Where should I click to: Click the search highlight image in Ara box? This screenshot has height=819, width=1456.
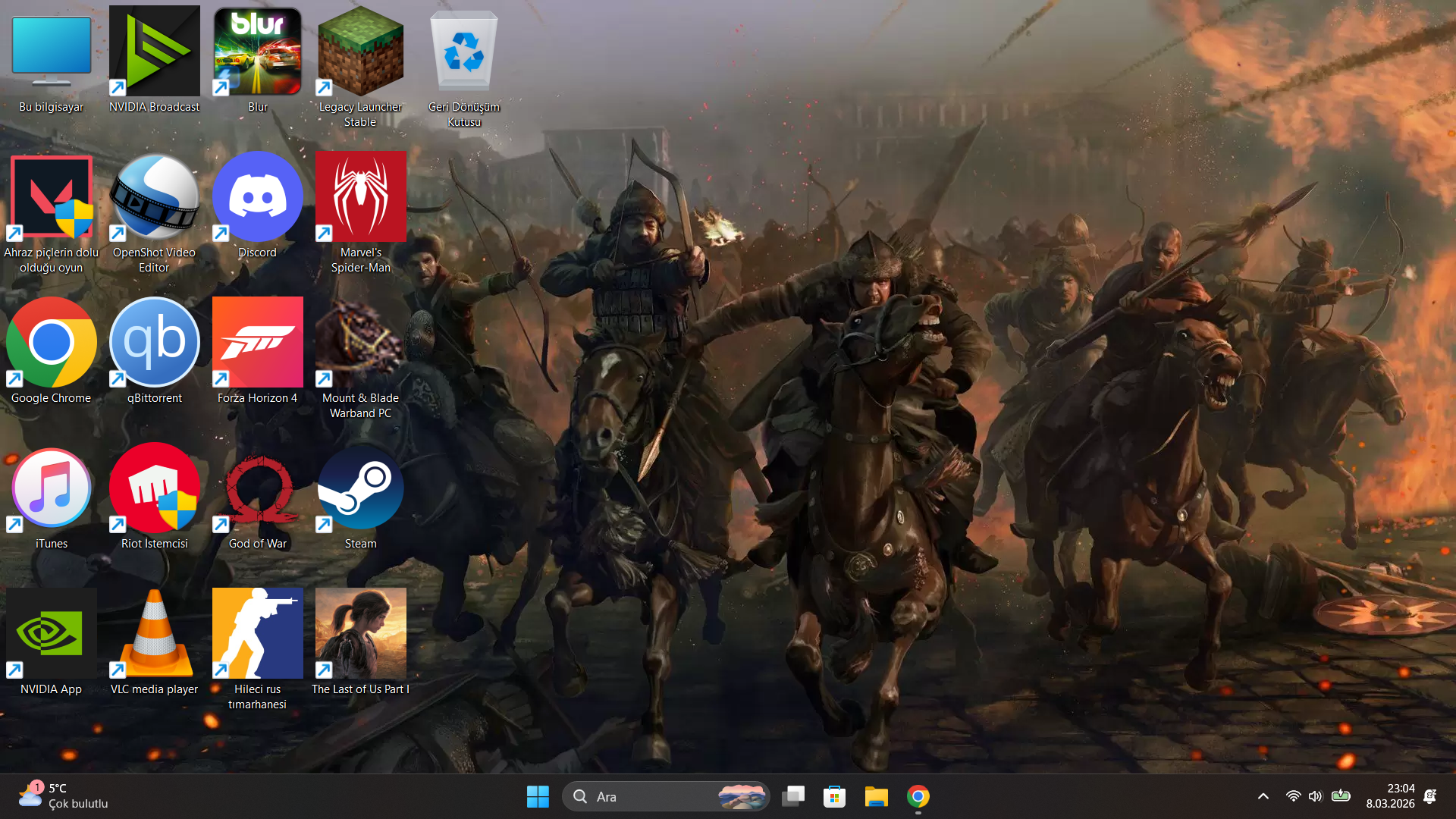741,796
